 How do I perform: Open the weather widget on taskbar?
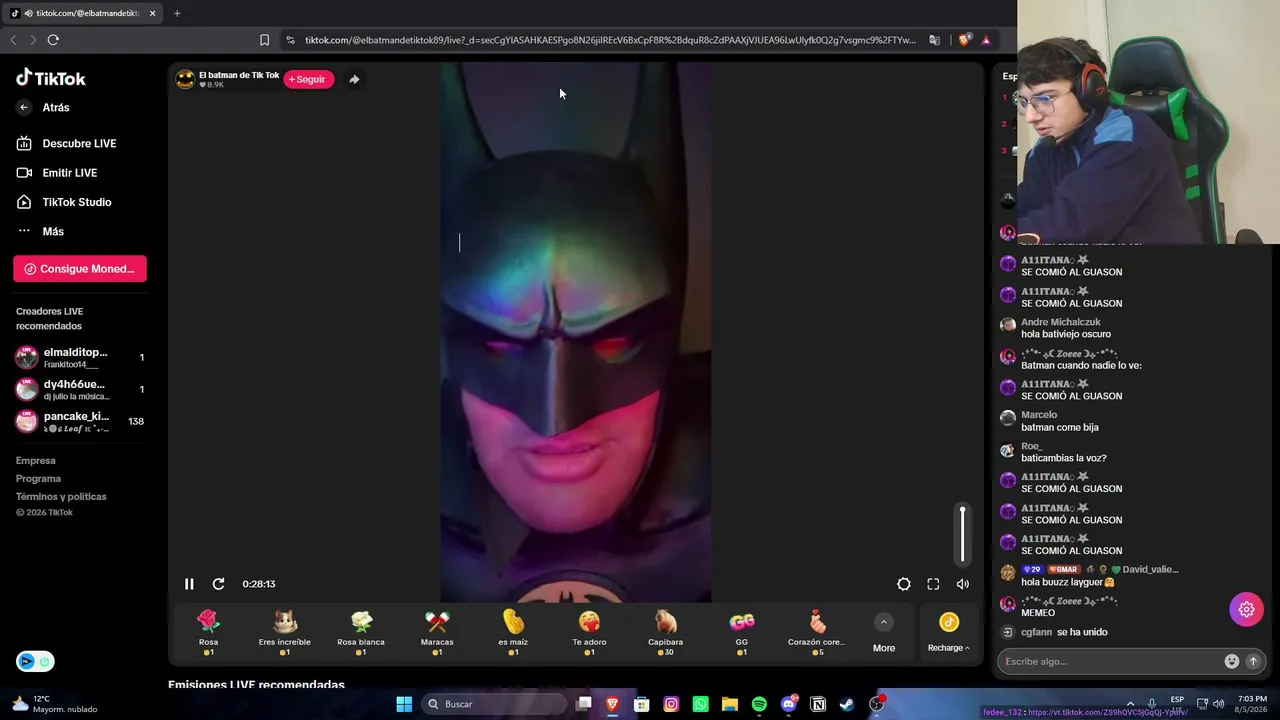click(x=55, y=704)
